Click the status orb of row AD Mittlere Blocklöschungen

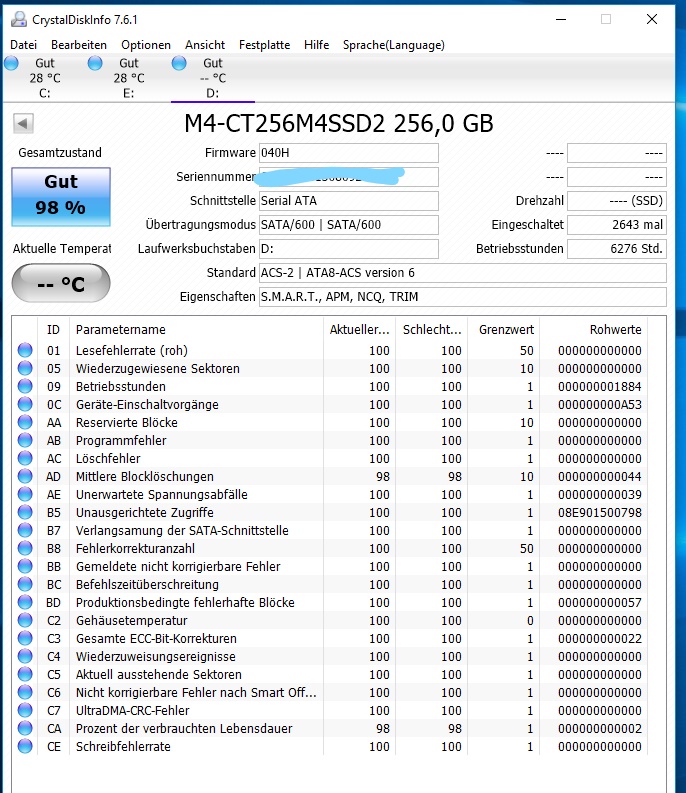click(25, 476)
